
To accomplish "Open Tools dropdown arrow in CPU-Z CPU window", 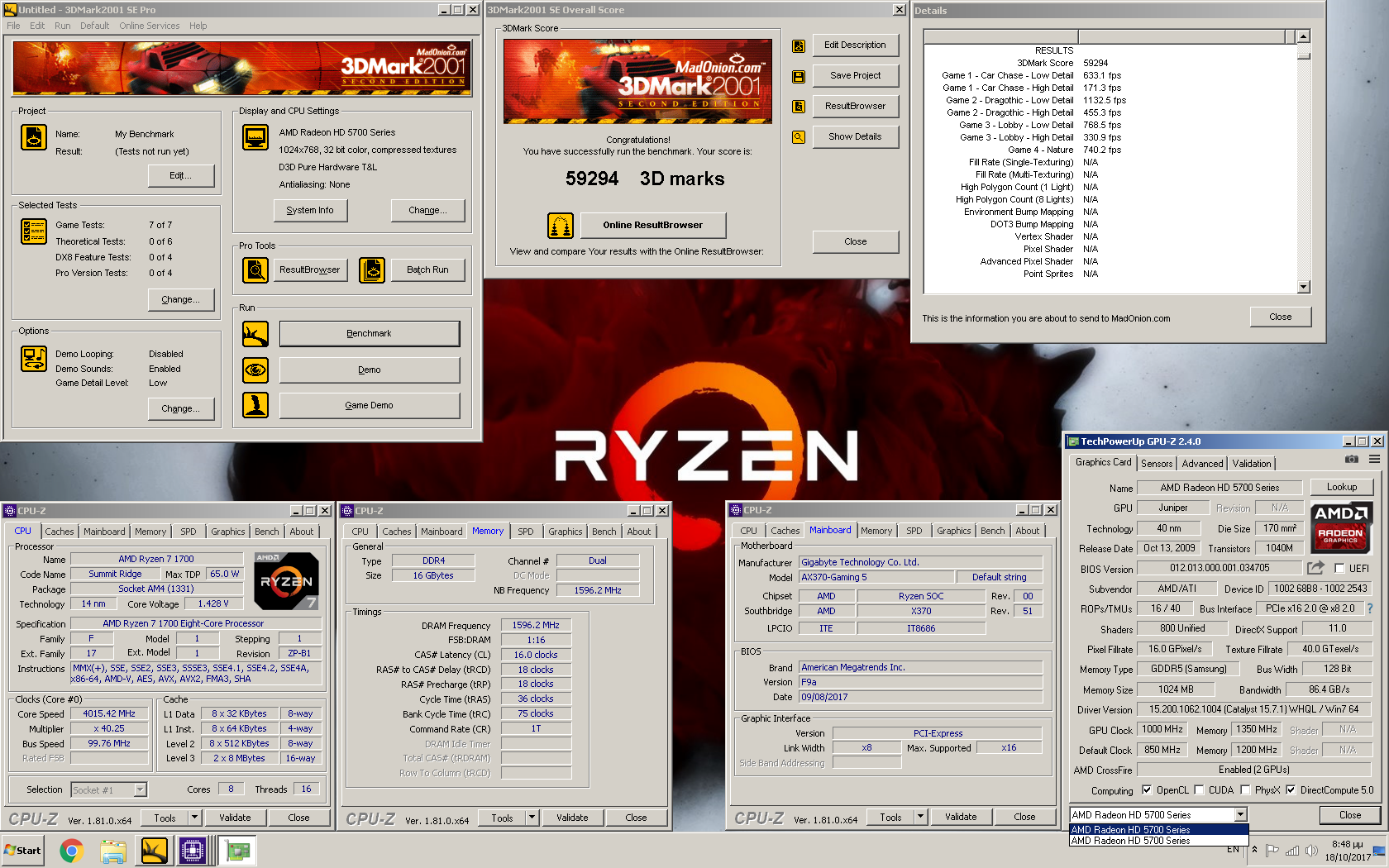I will [194, 818].
